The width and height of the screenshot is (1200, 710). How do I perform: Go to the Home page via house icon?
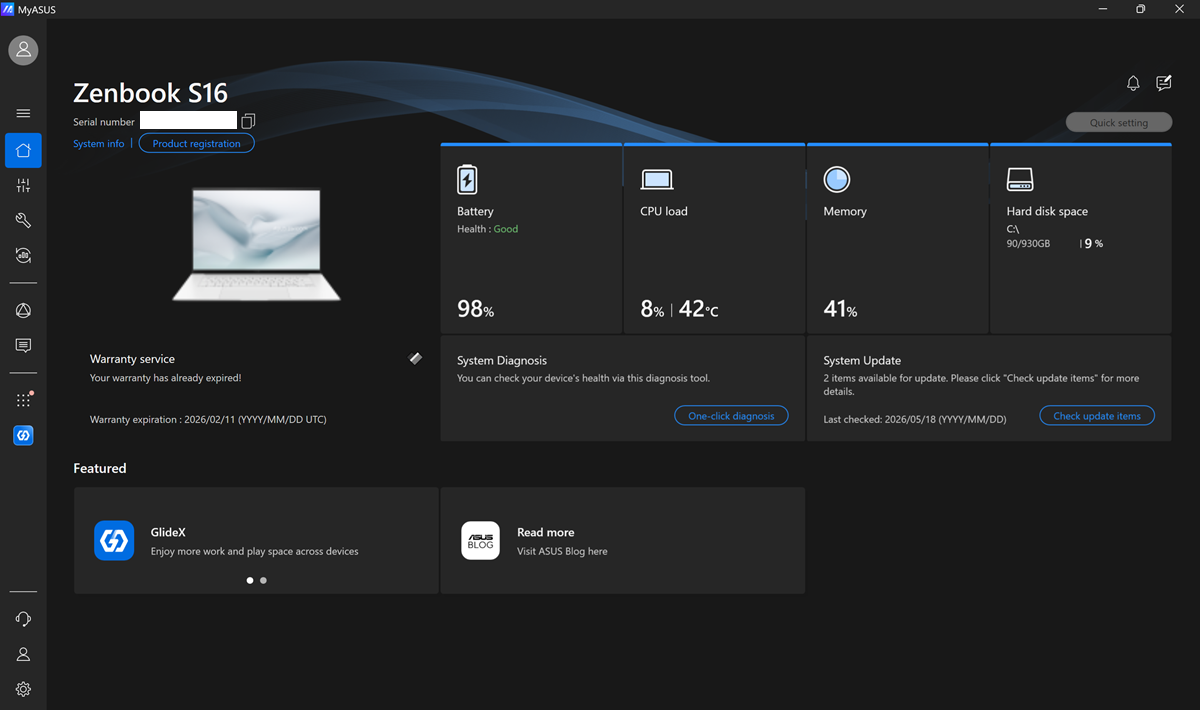[23, 151]
